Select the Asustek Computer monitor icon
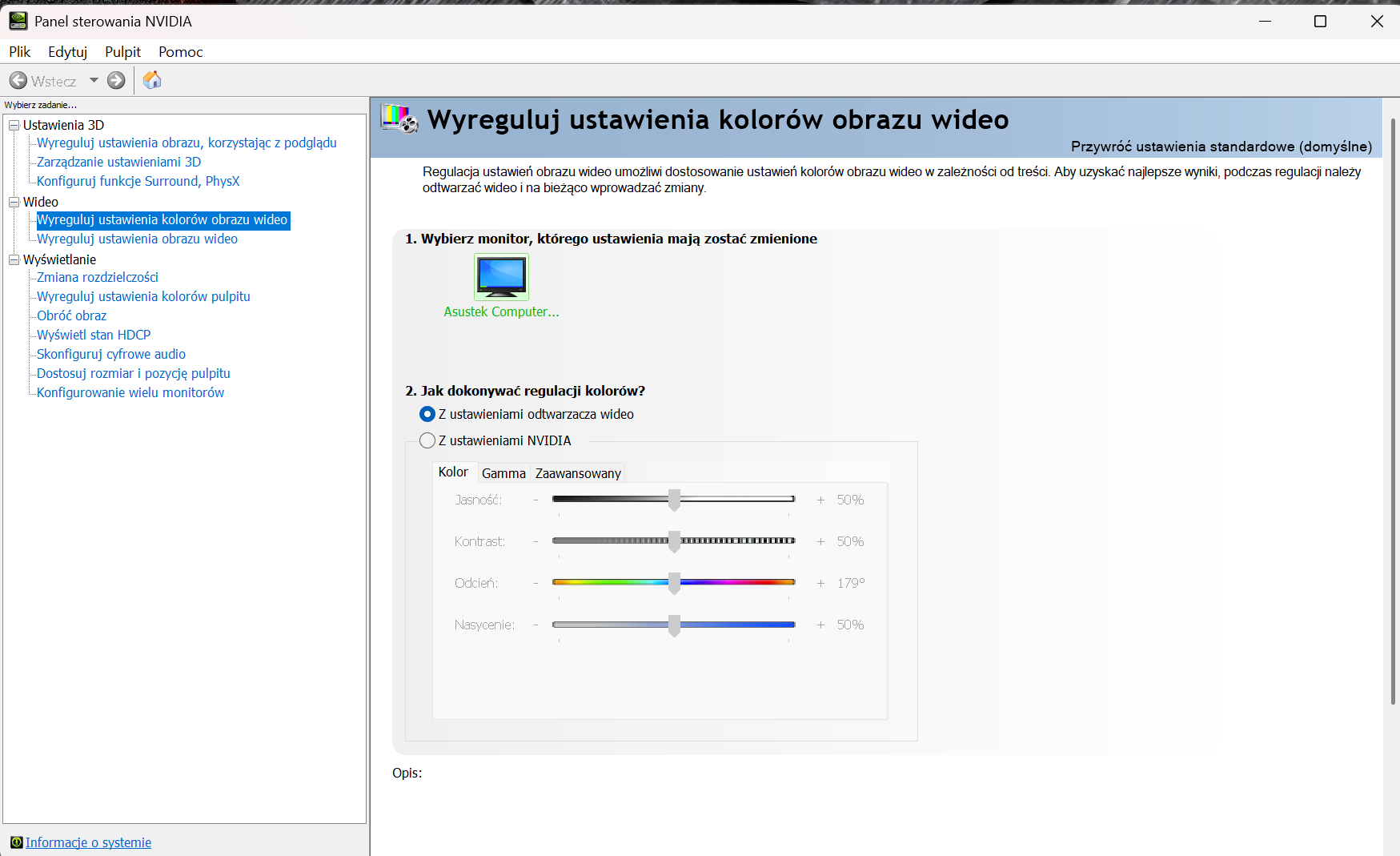This screenshot has height=856, width=1400. (501, 277)
